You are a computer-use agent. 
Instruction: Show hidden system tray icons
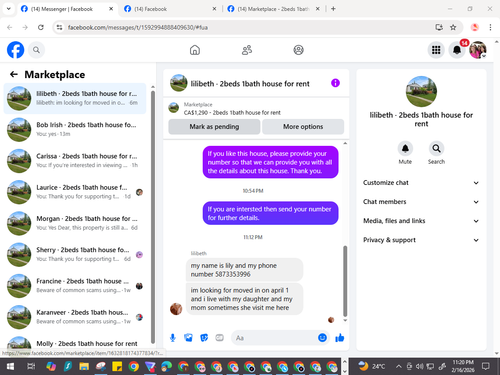click(398, 367)
